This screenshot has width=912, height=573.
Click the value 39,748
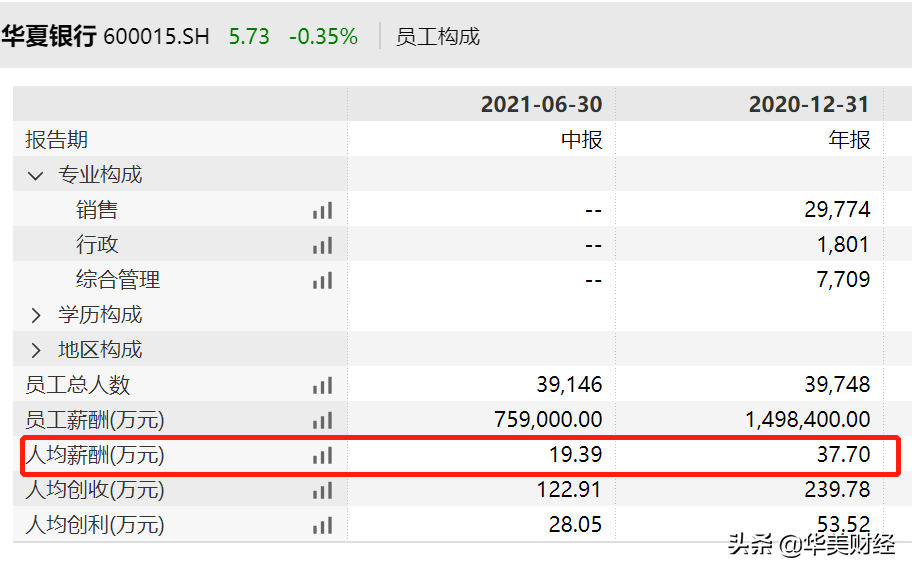(838, 385)
